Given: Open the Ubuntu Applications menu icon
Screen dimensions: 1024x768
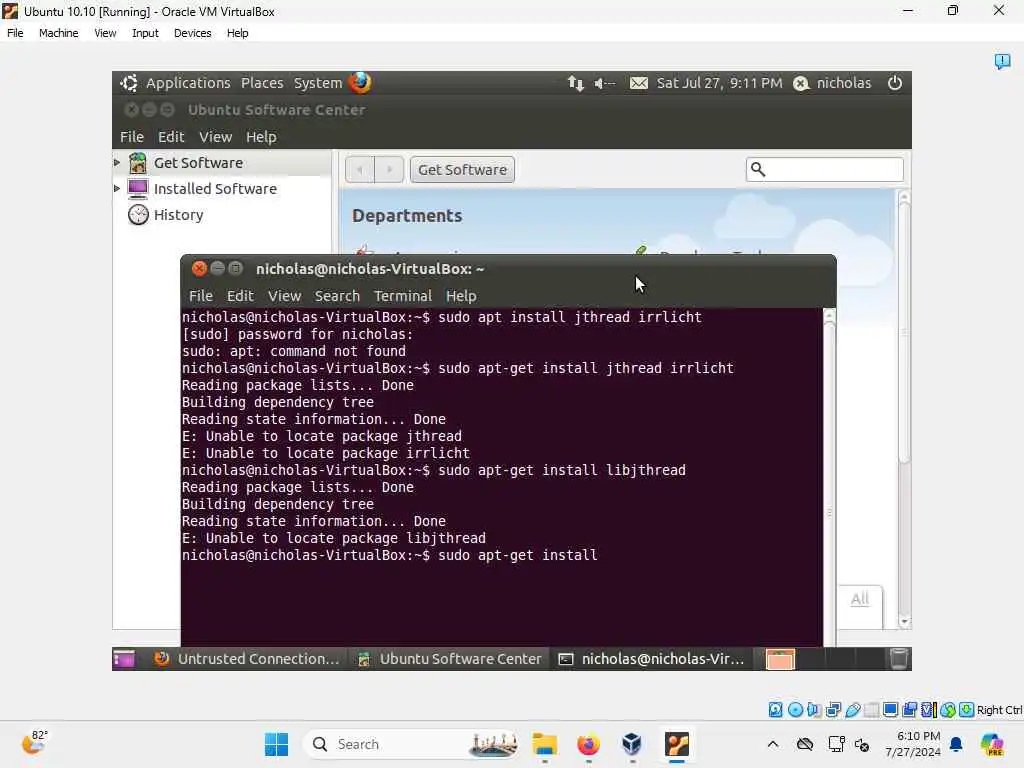Looking at the screenshot, I should pyautogui.click(x=129, y=83).
